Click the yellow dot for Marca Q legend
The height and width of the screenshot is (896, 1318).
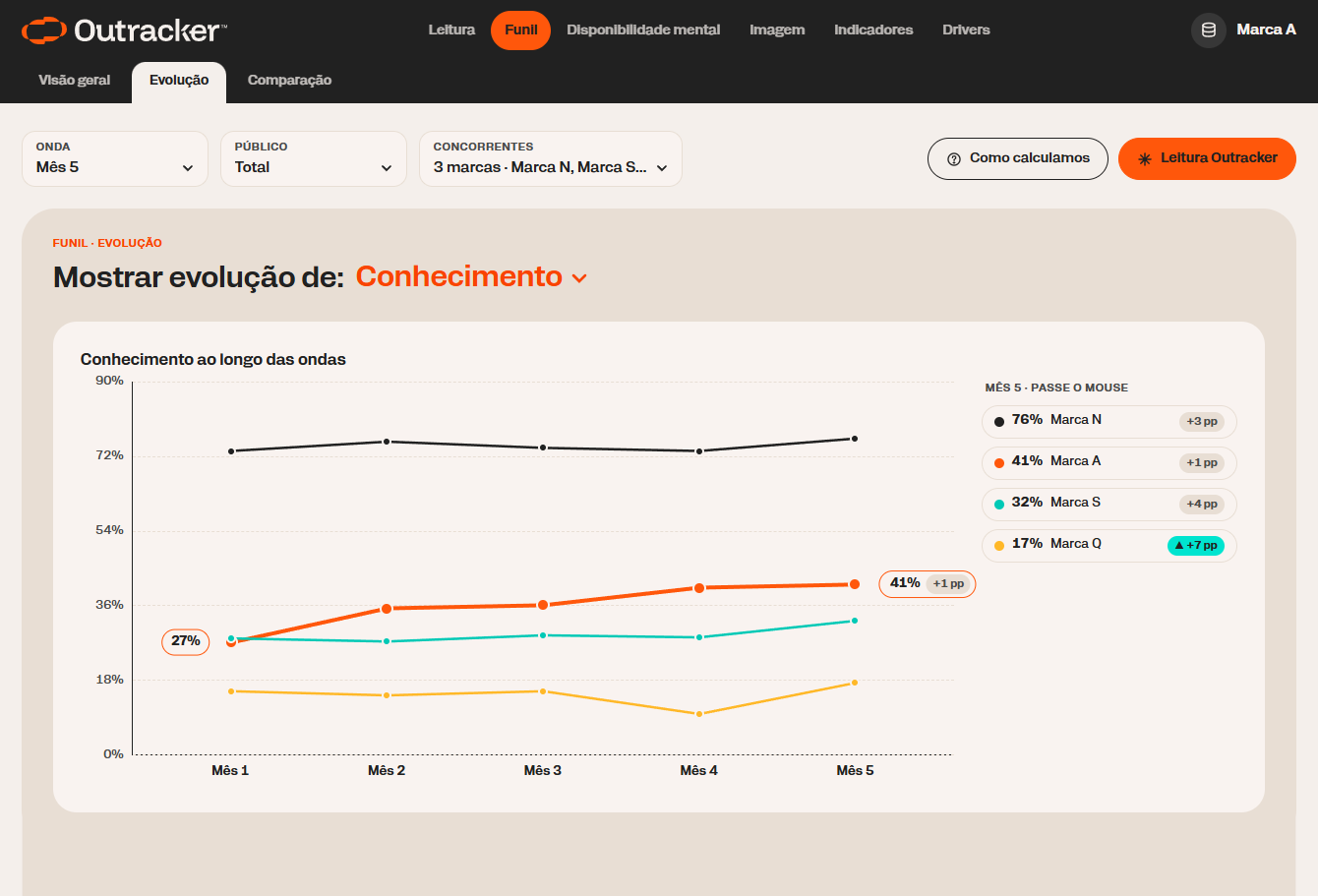coord(999,546)
